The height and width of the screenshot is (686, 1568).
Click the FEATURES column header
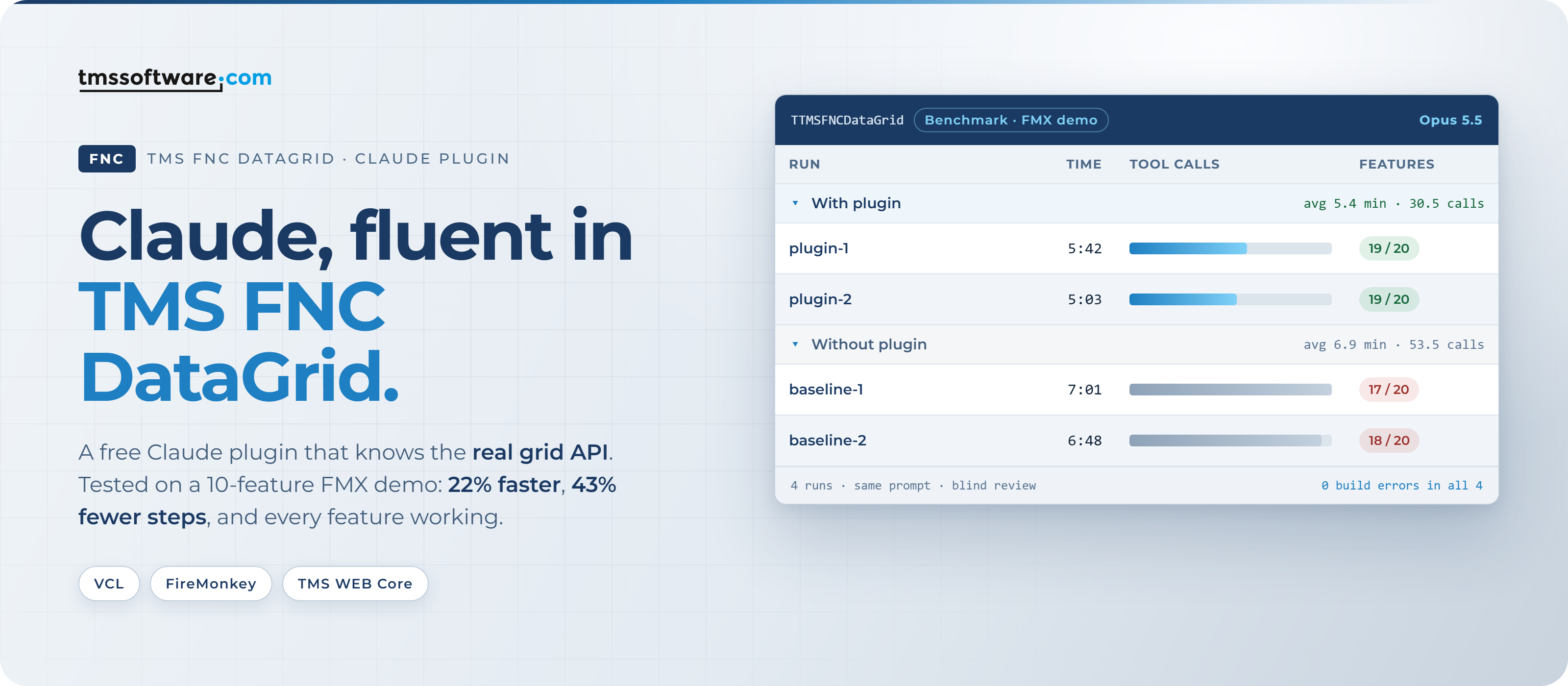pos(1396,164)
